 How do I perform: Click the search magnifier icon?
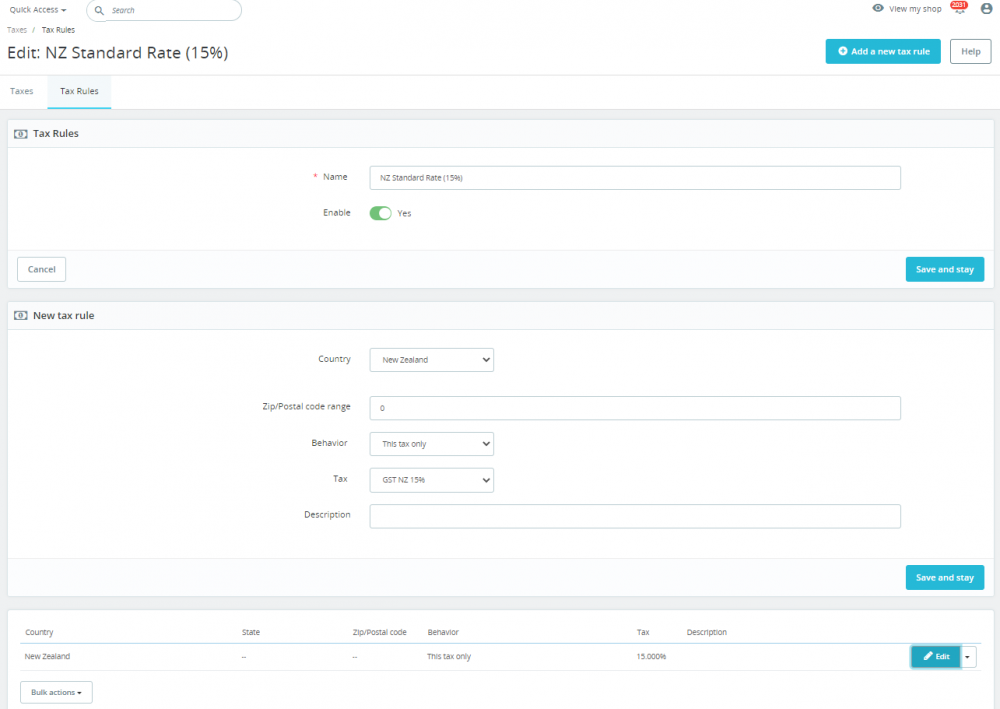tap(99, 10)
